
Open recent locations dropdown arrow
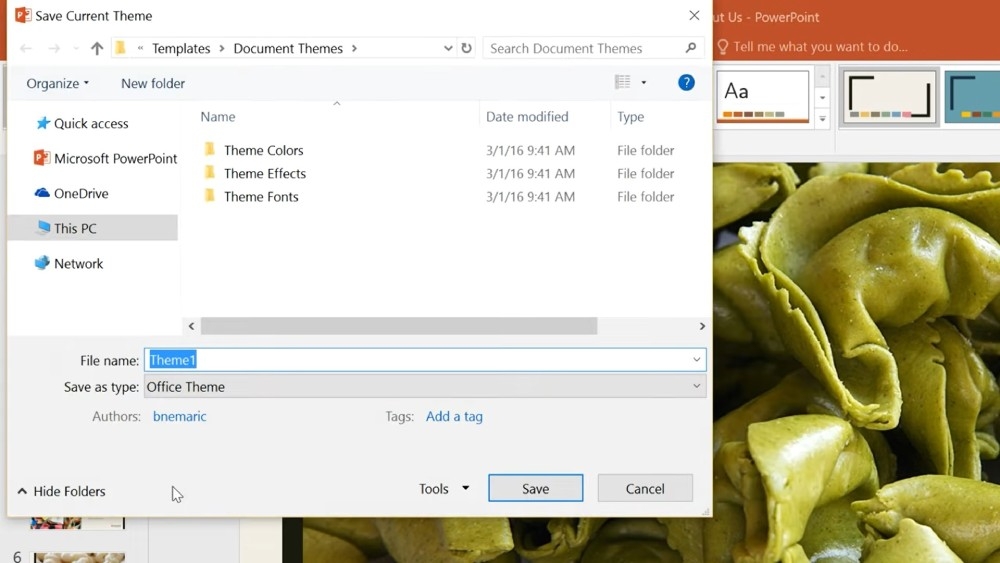coord(76,48)
